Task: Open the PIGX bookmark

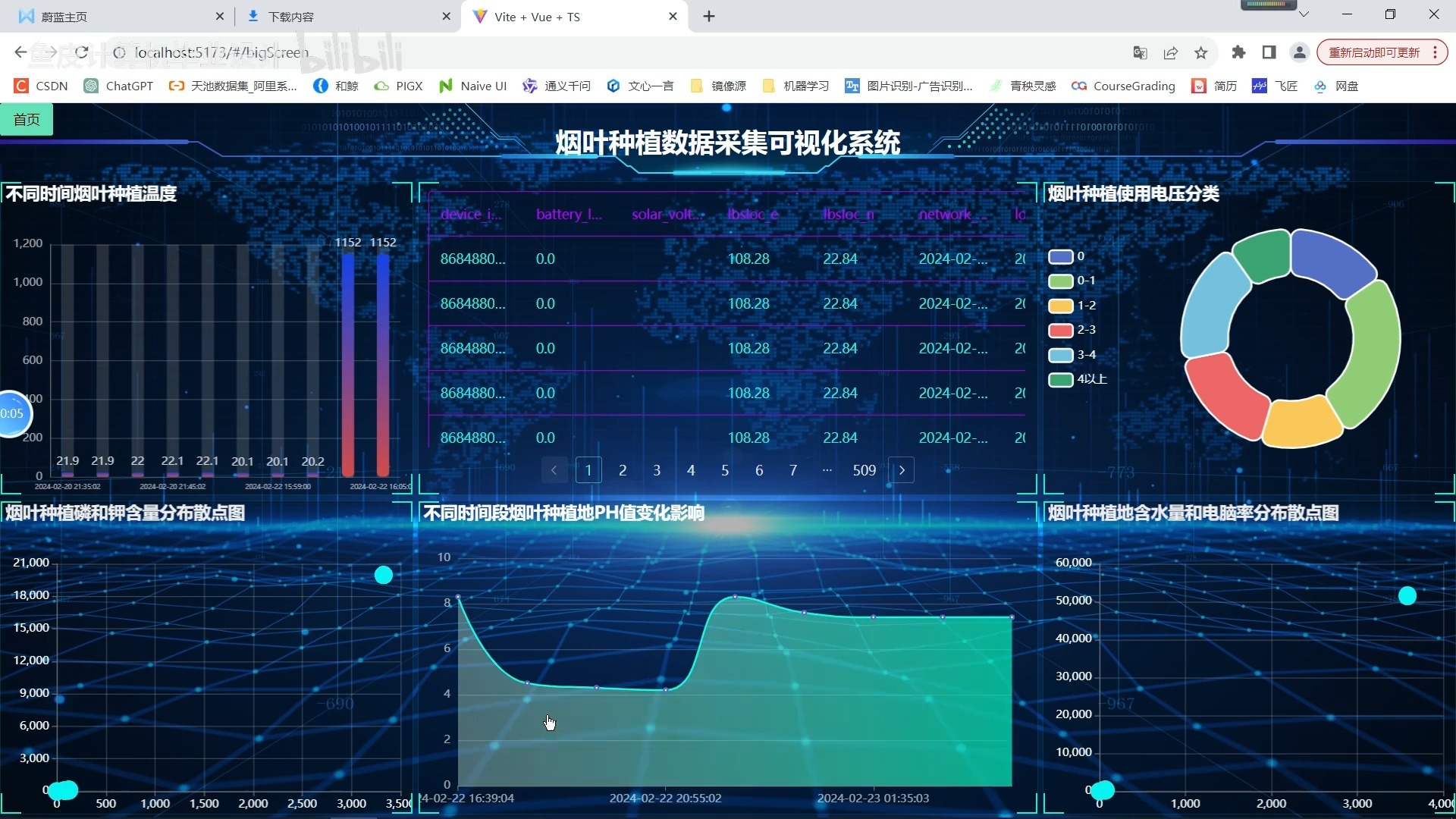Action: 399,86
